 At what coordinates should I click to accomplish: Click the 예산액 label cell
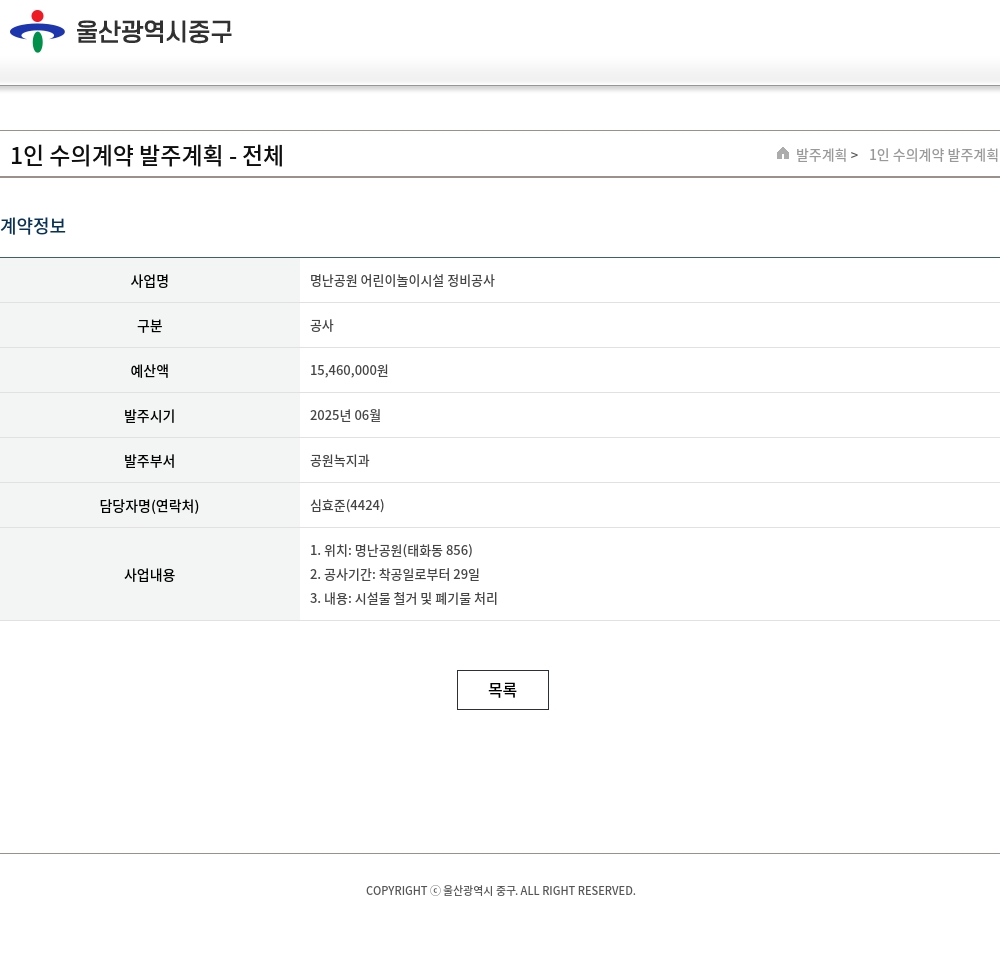click(x=150, y=371)
